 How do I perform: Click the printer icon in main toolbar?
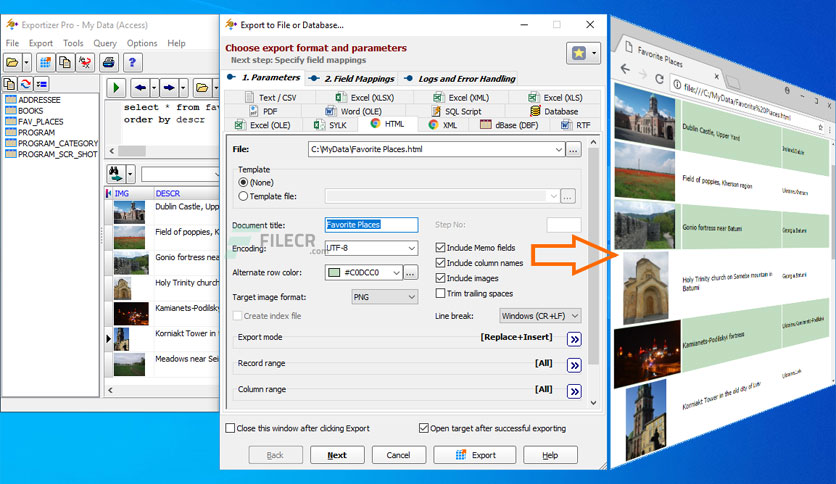click(109, 62)
